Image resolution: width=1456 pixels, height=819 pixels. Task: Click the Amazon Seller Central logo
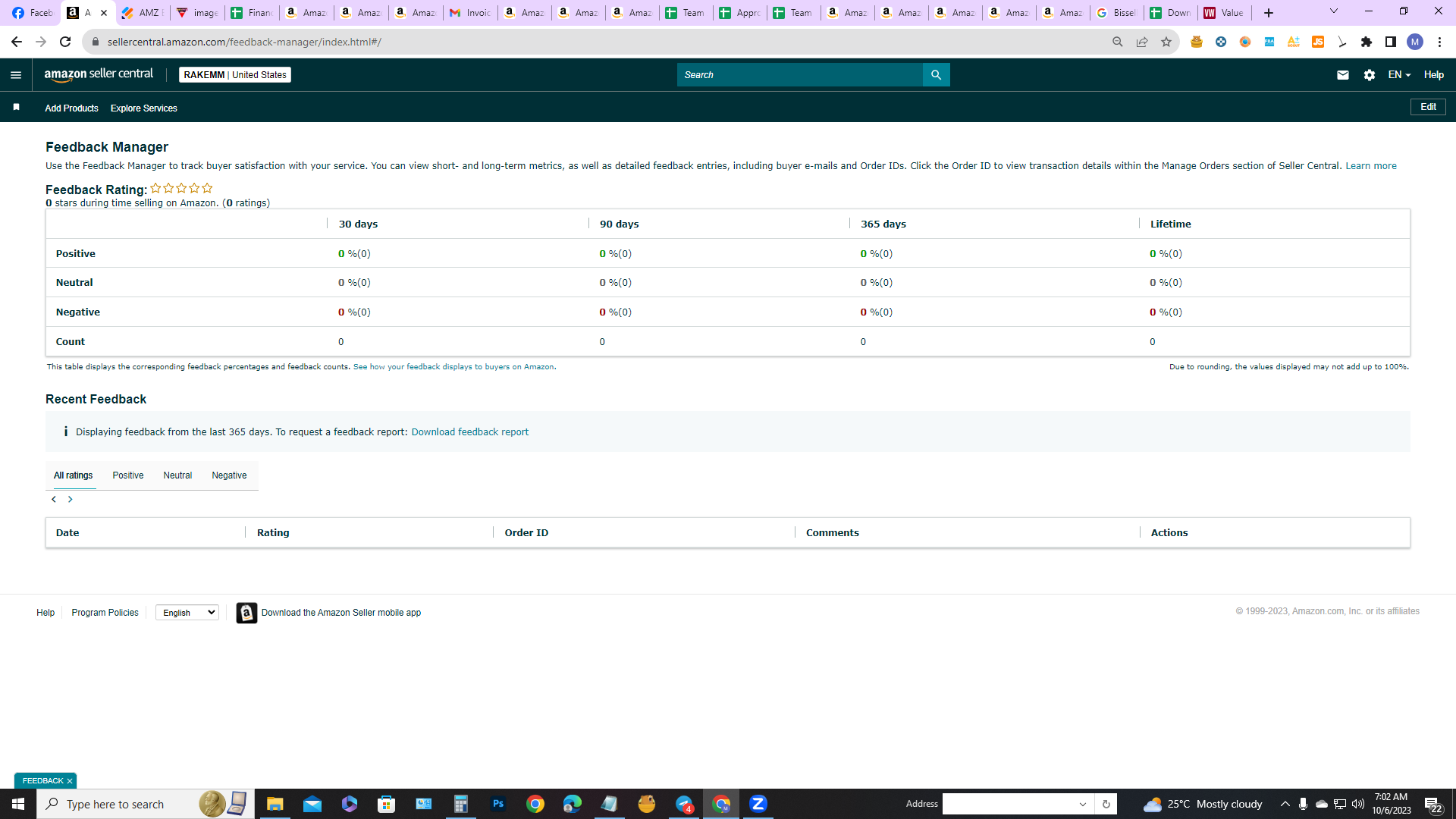tap(99, 74)
